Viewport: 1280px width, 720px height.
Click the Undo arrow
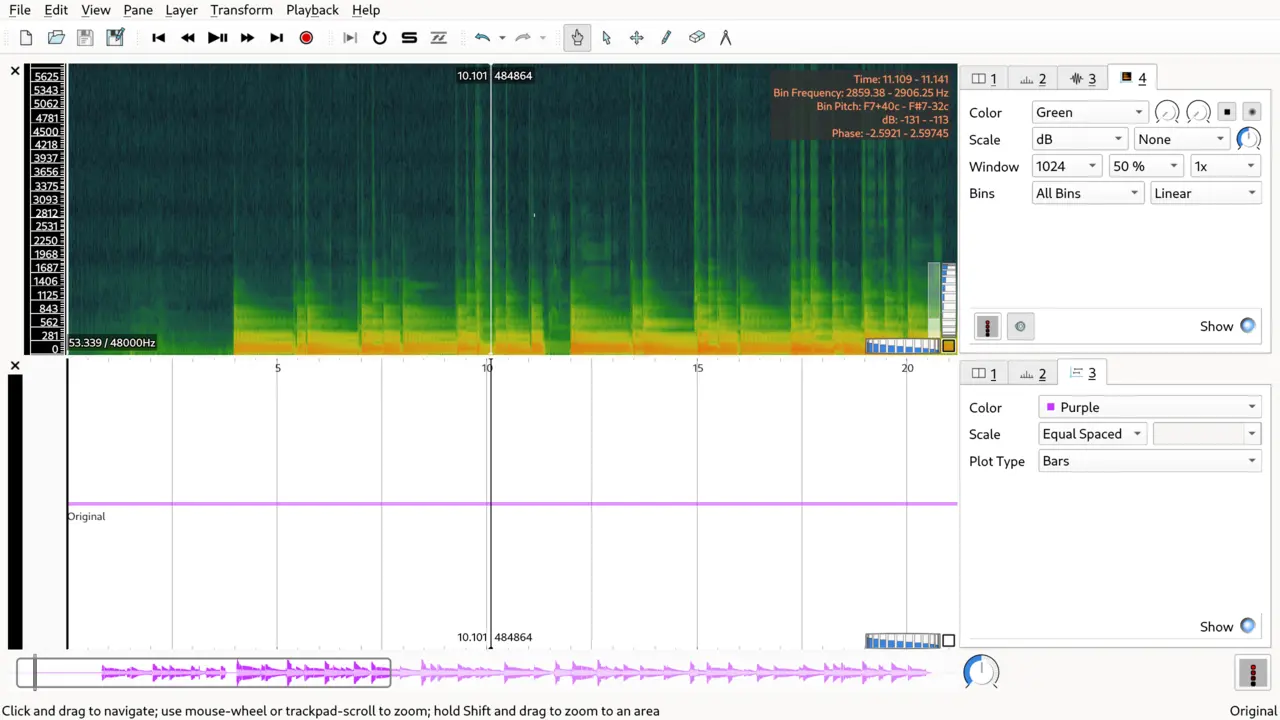pos(483,38)
